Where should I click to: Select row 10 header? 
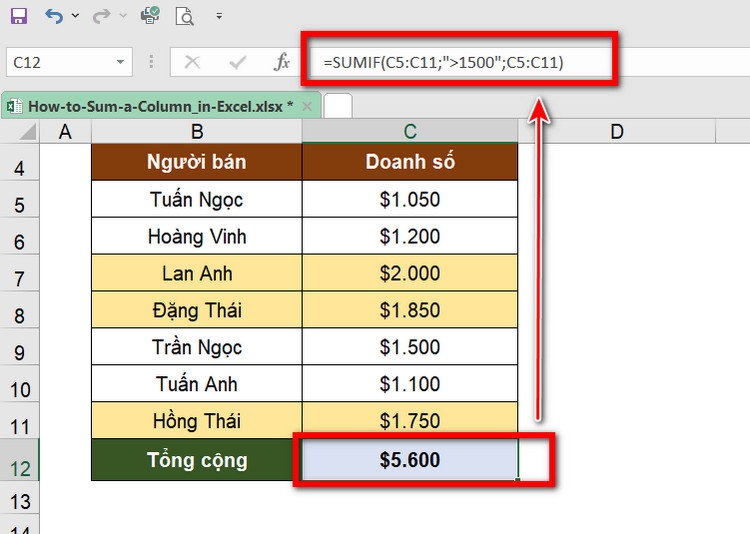(x=19, y=384)
